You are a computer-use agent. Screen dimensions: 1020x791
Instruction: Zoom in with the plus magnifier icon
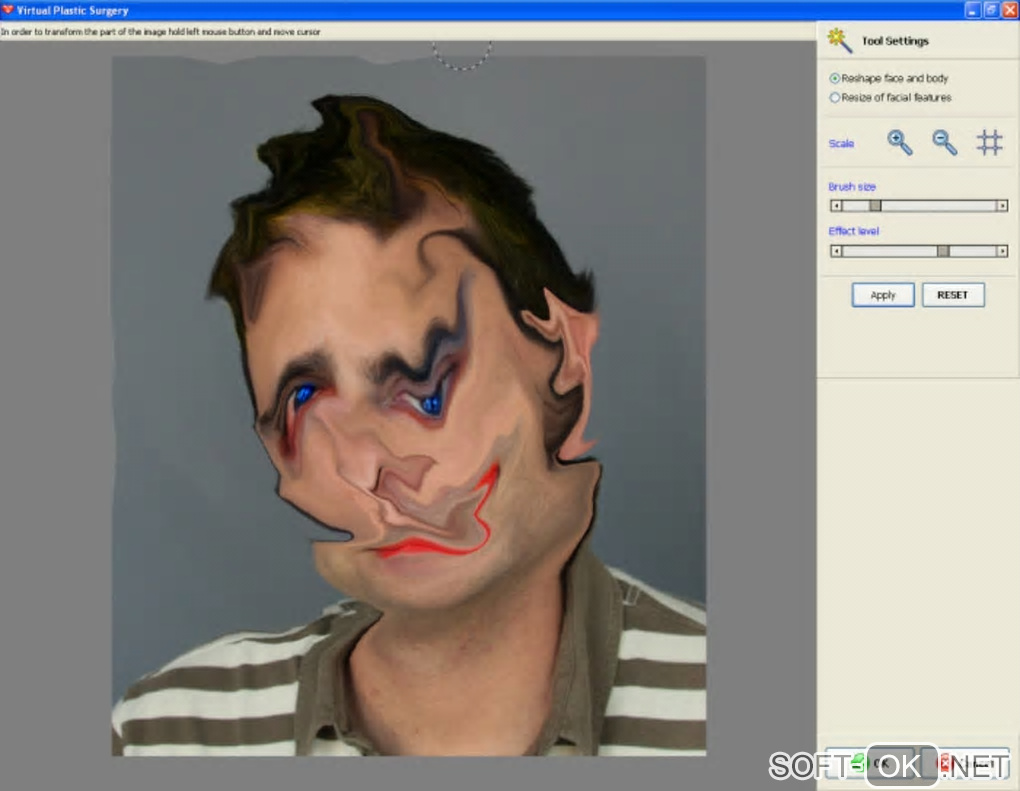(x=900, y=142)
